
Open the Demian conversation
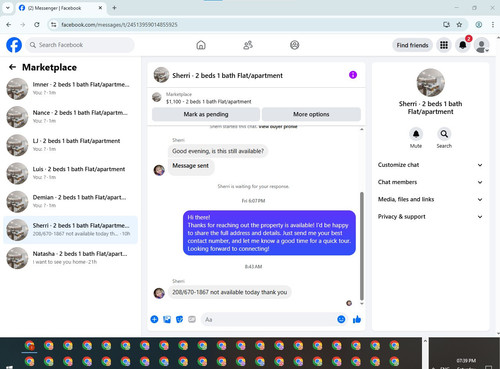[x=70, y=201]
